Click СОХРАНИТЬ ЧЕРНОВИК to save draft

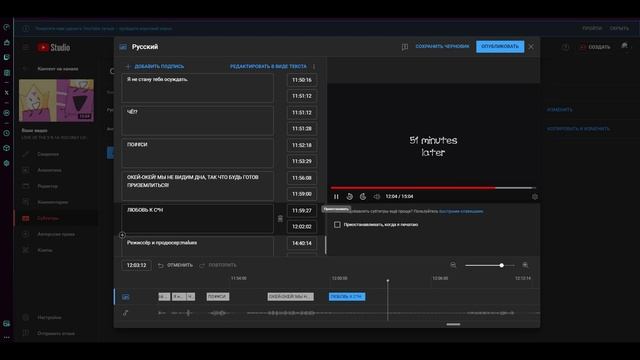pos(442,47)
